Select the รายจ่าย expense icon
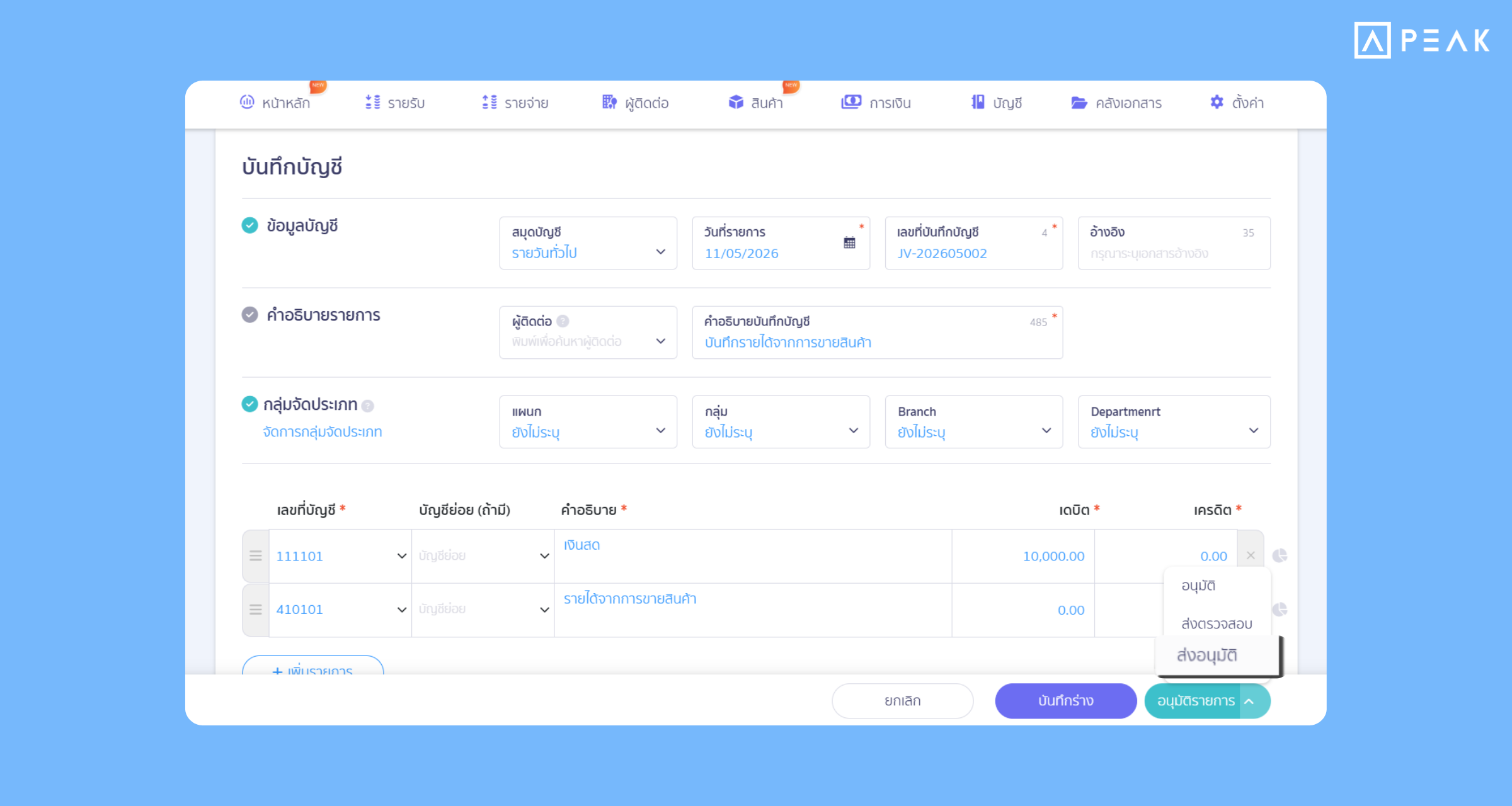Screen dimensions: 1512x806 click(490, 102)
